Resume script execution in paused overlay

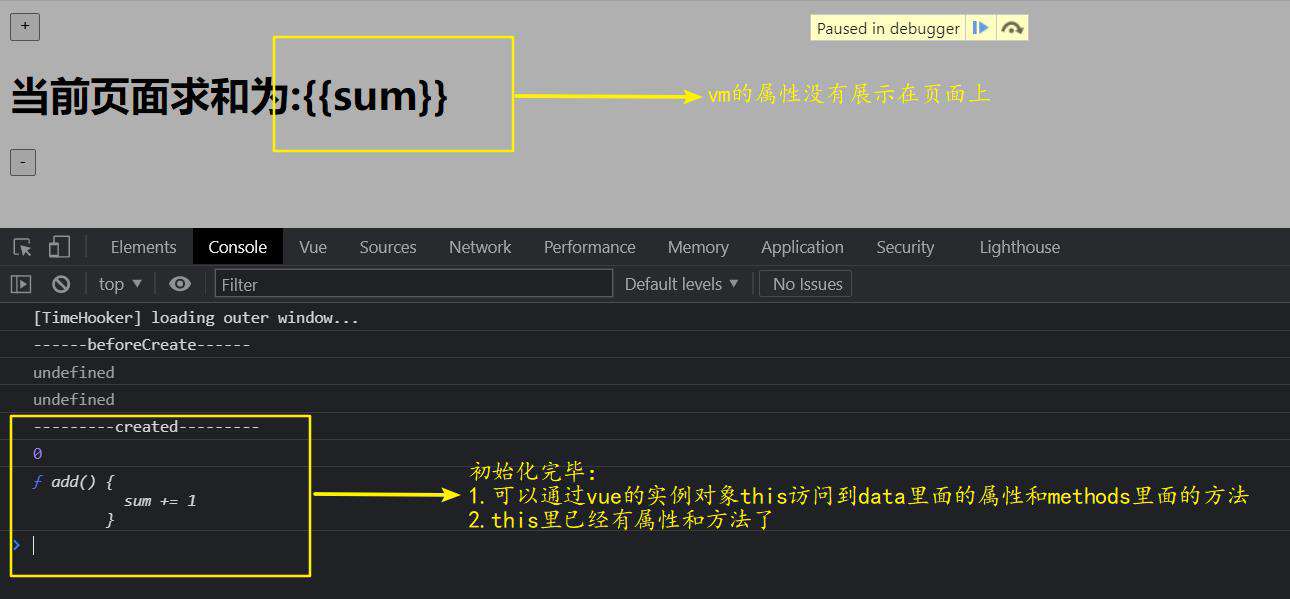(x=981, y=28)
